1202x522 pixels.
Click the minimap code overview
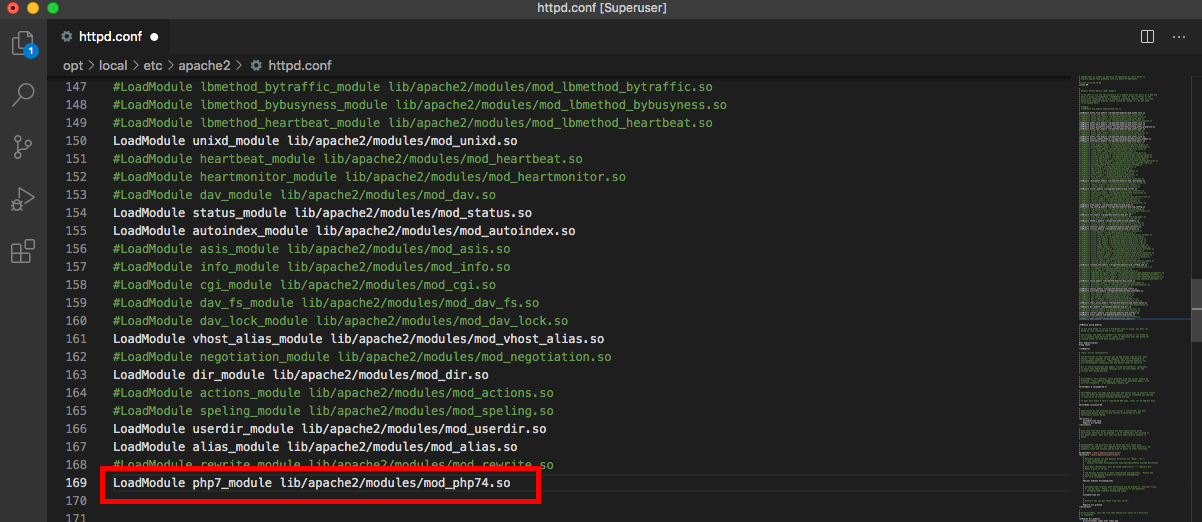[1130, 250]
